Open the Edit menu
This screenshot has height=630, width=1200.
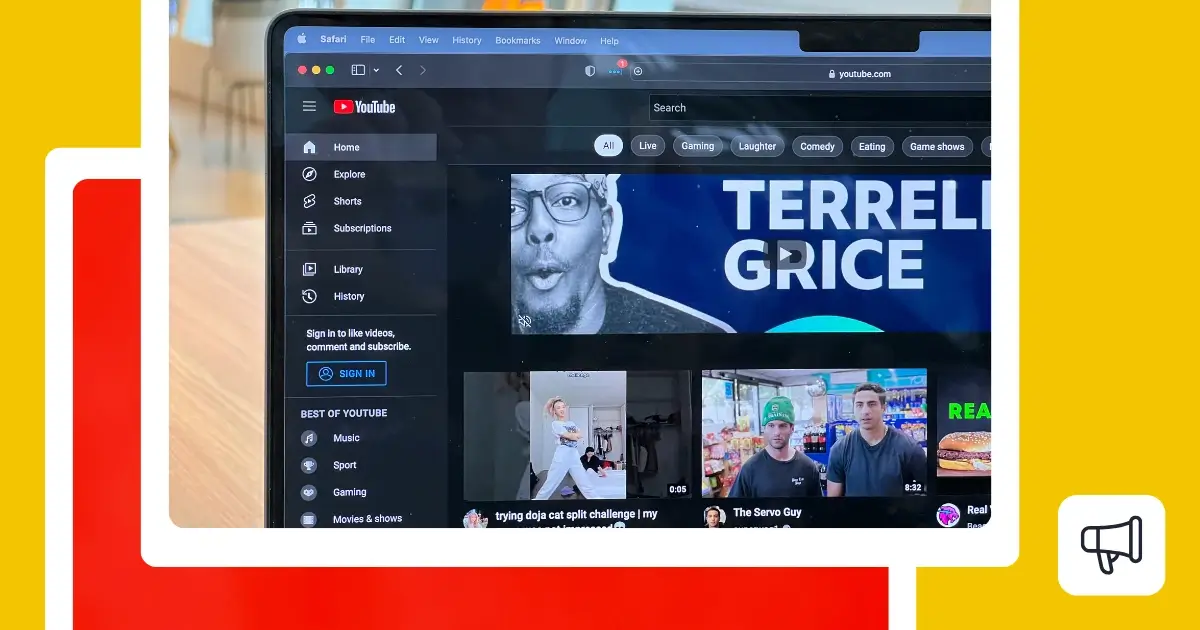coord(397,40)
